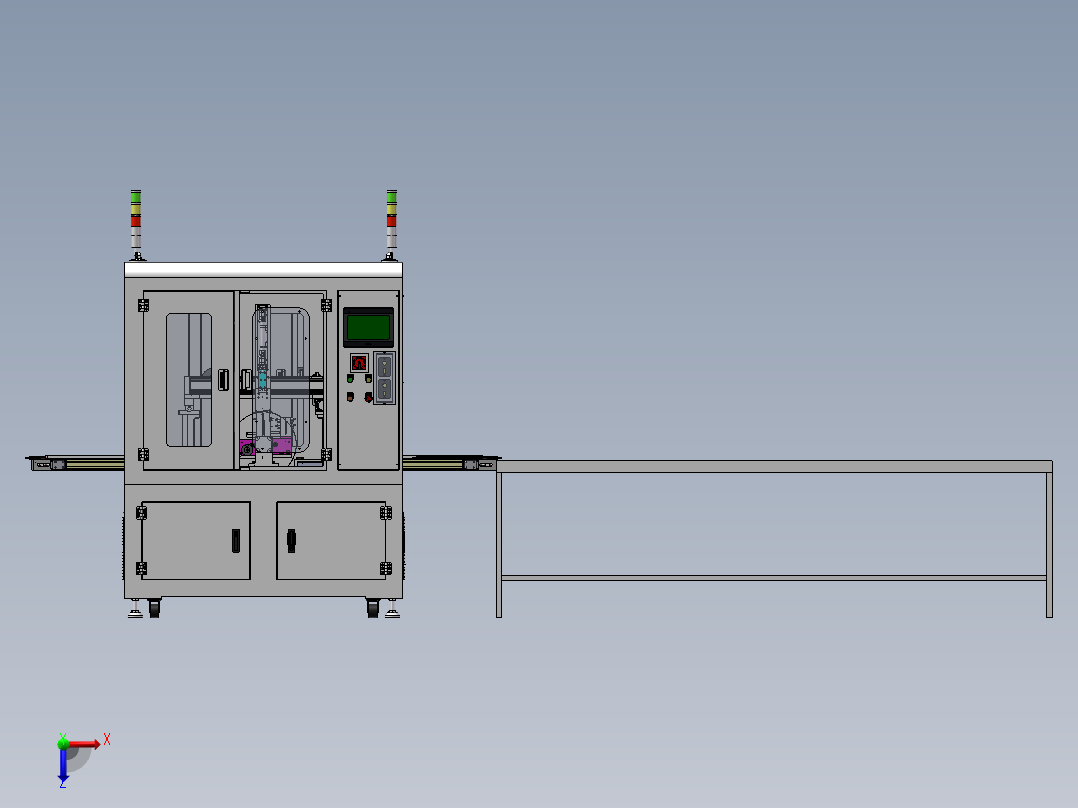Viewport: 1078px width, 808px height.
Task: Select the right conveyor rail next to the table
Action: tap(450, 463)
